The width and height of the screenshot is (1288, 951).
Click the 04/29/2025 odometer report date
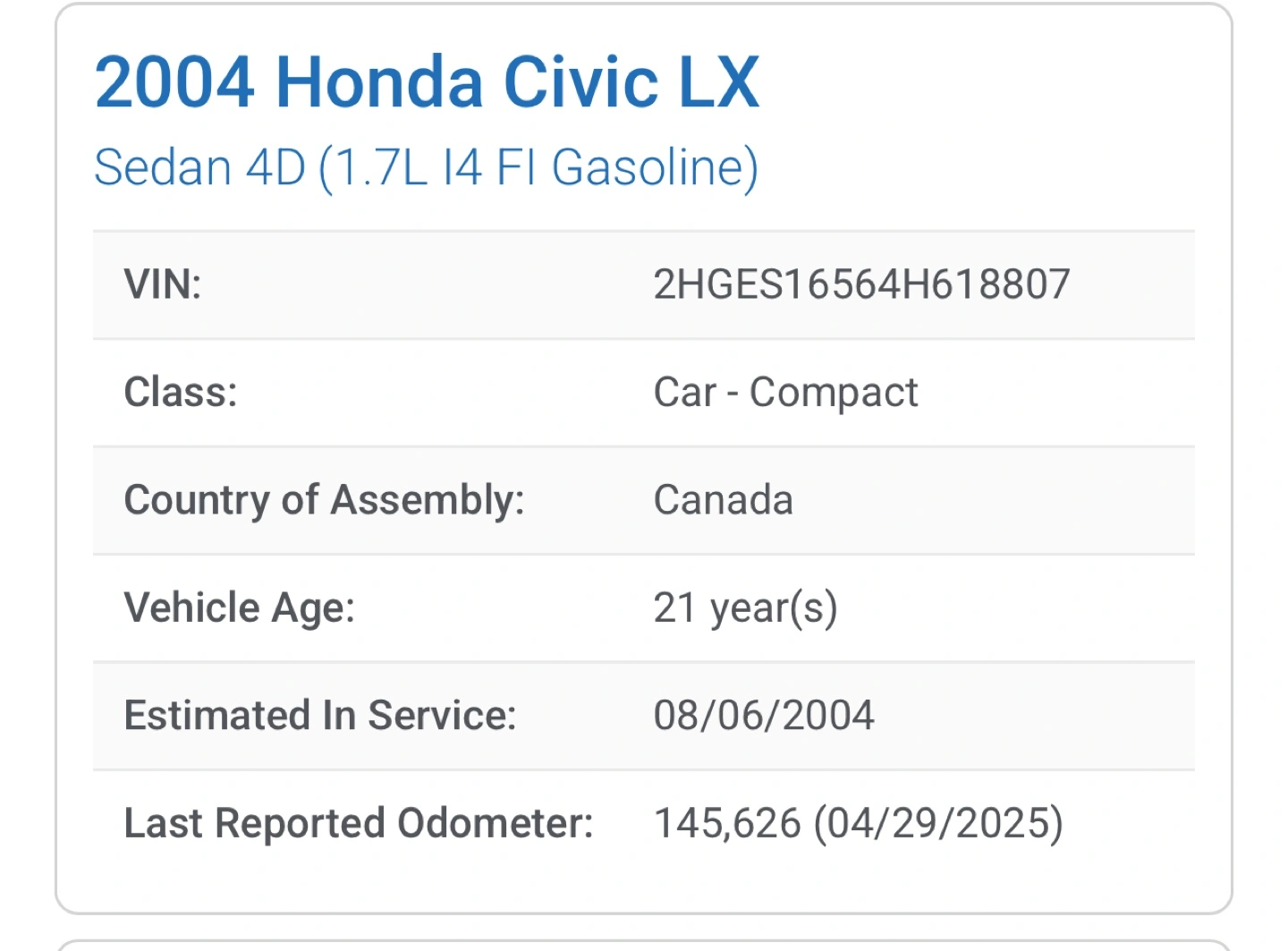point(937,823)
